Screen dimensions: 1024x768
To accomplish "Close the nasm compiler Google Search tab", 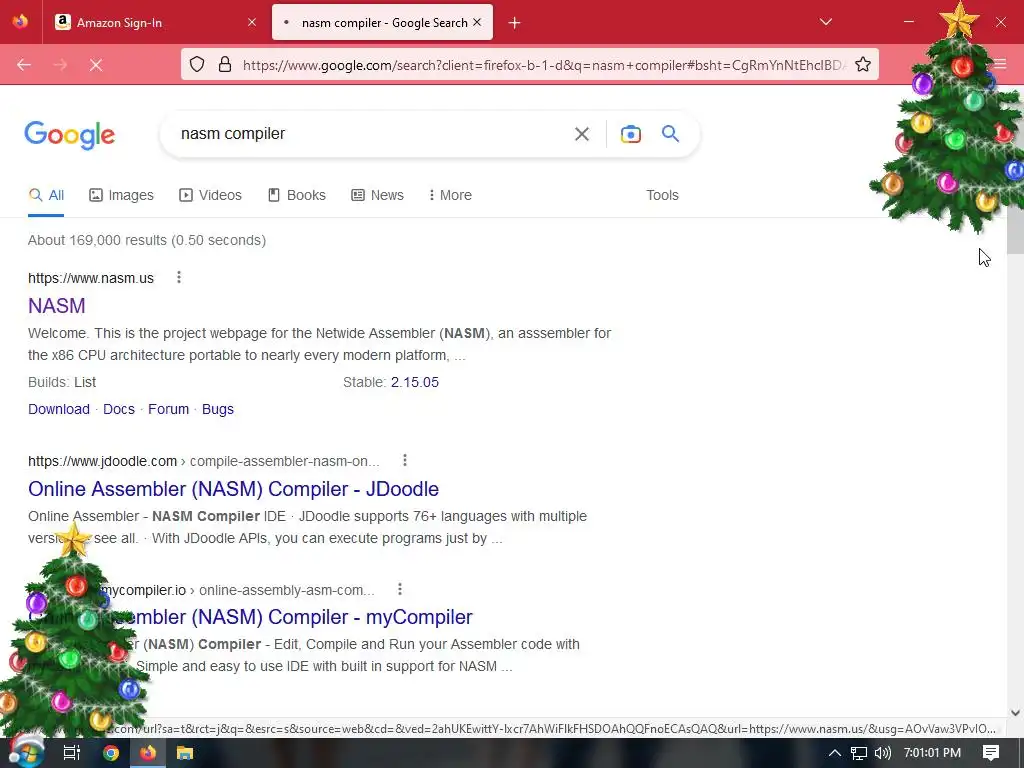I will click(477, 22).
